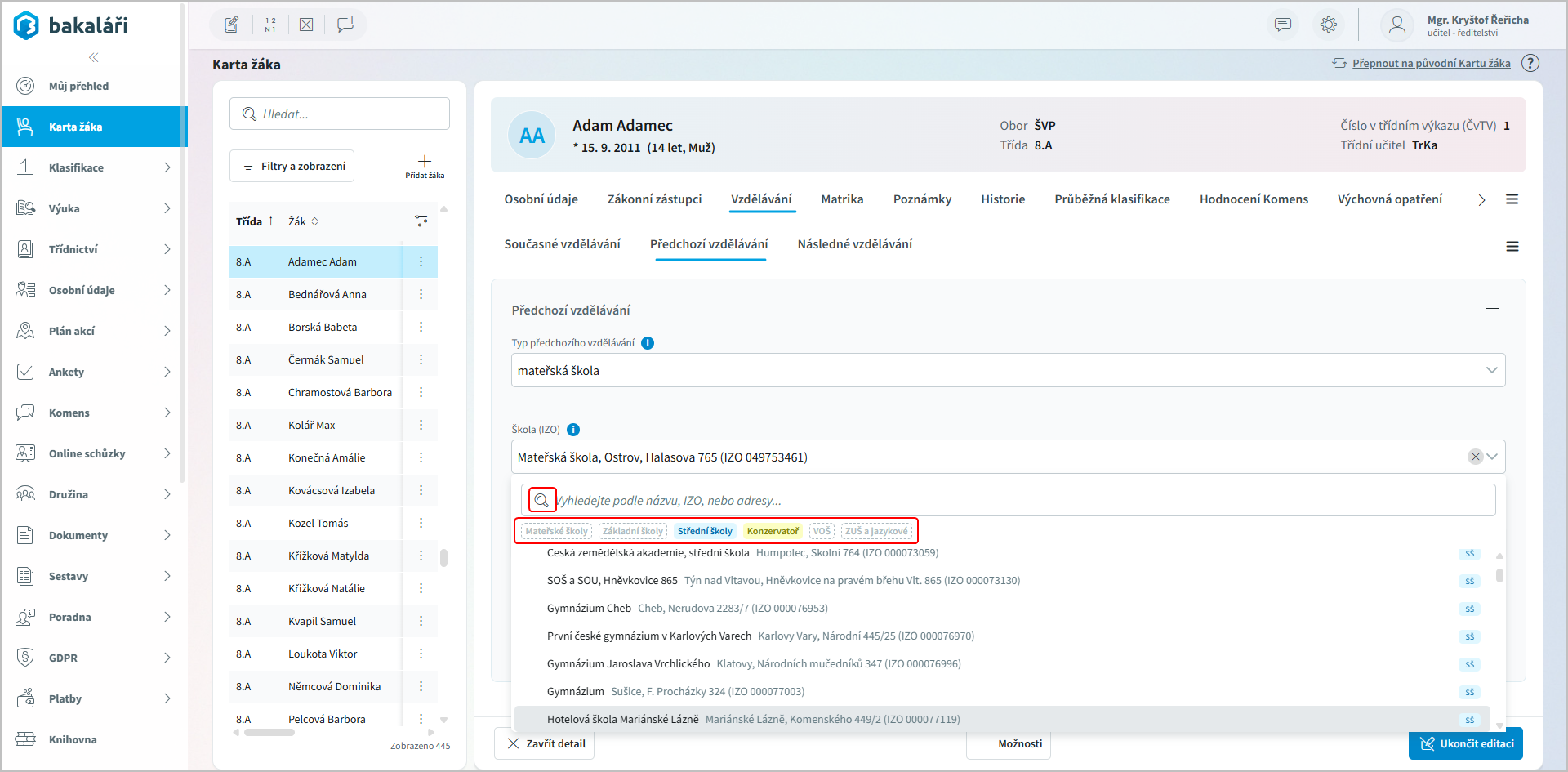Viewport: 1568px width, 772px height.
Task: Click the new message bubble icon with plus
Action: [345, 25]
